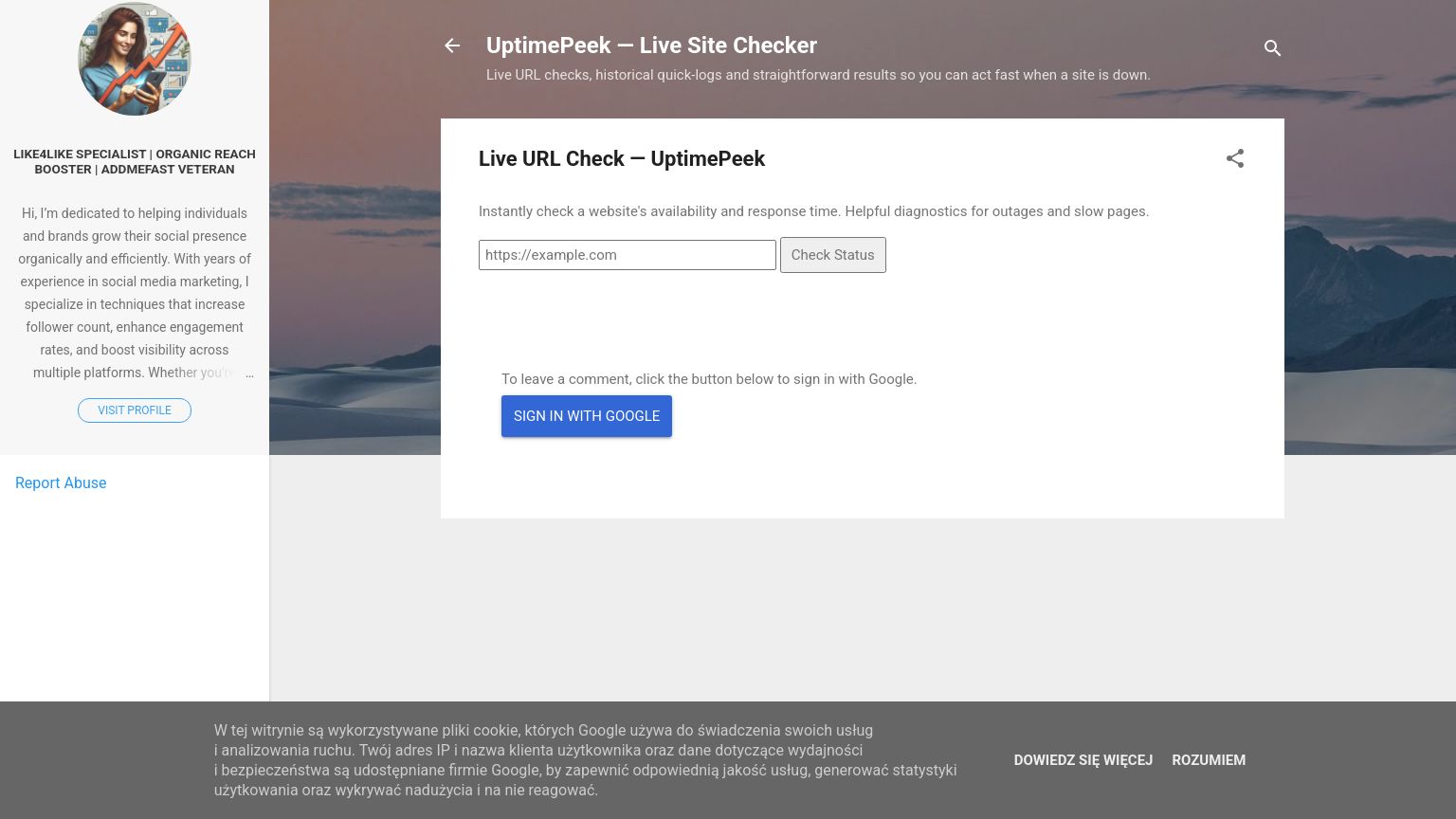This screenshot has height=819, width=1456.
Task: Select the share network symbol on the post card
Action: (1235, 160)
